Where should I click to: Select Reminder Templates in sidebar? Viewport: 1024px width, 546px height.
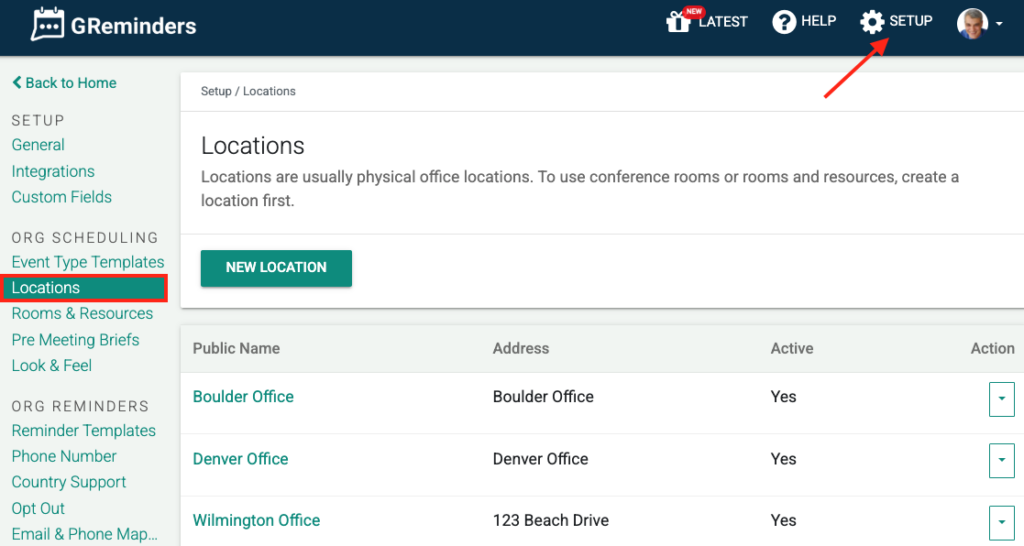[x=84, y=431]
